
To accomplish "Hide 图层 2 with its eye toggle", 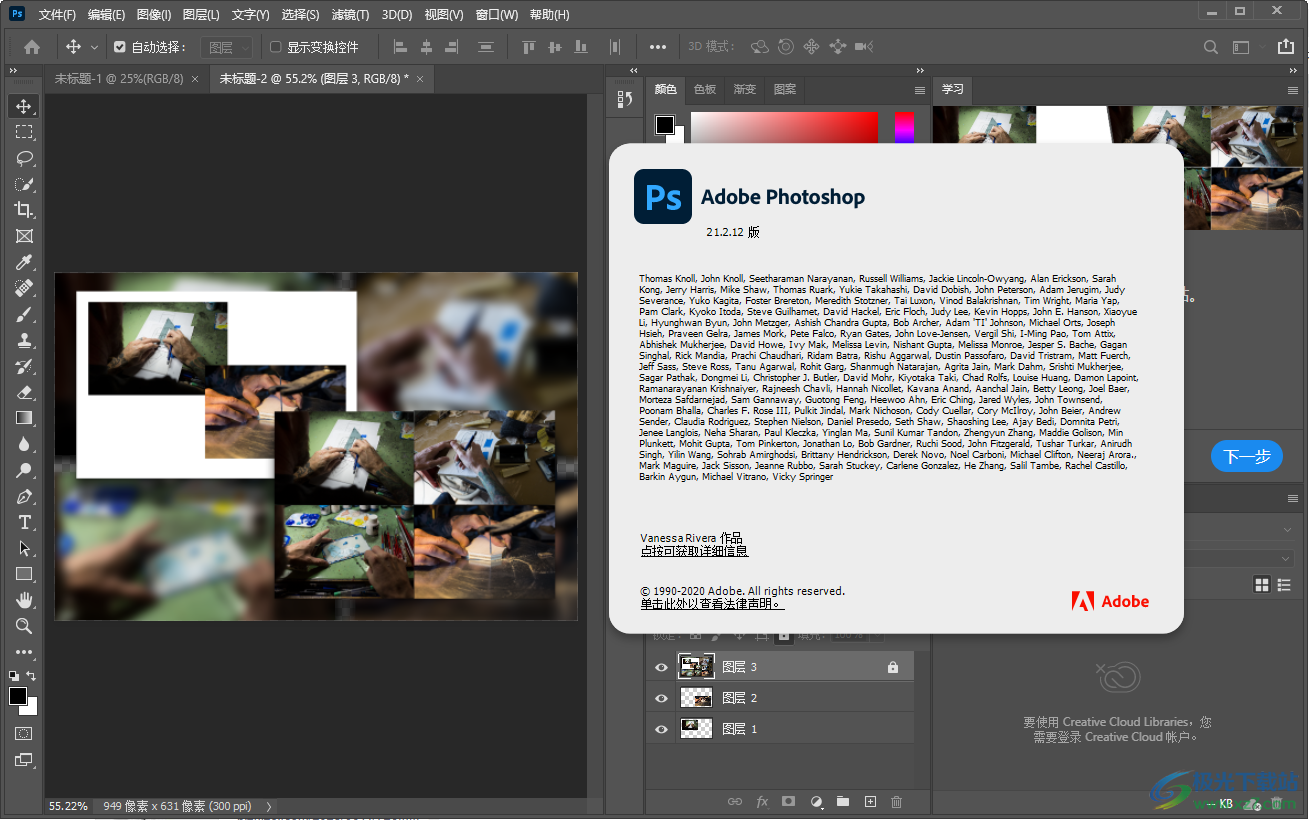I will [x=660, y=697].
